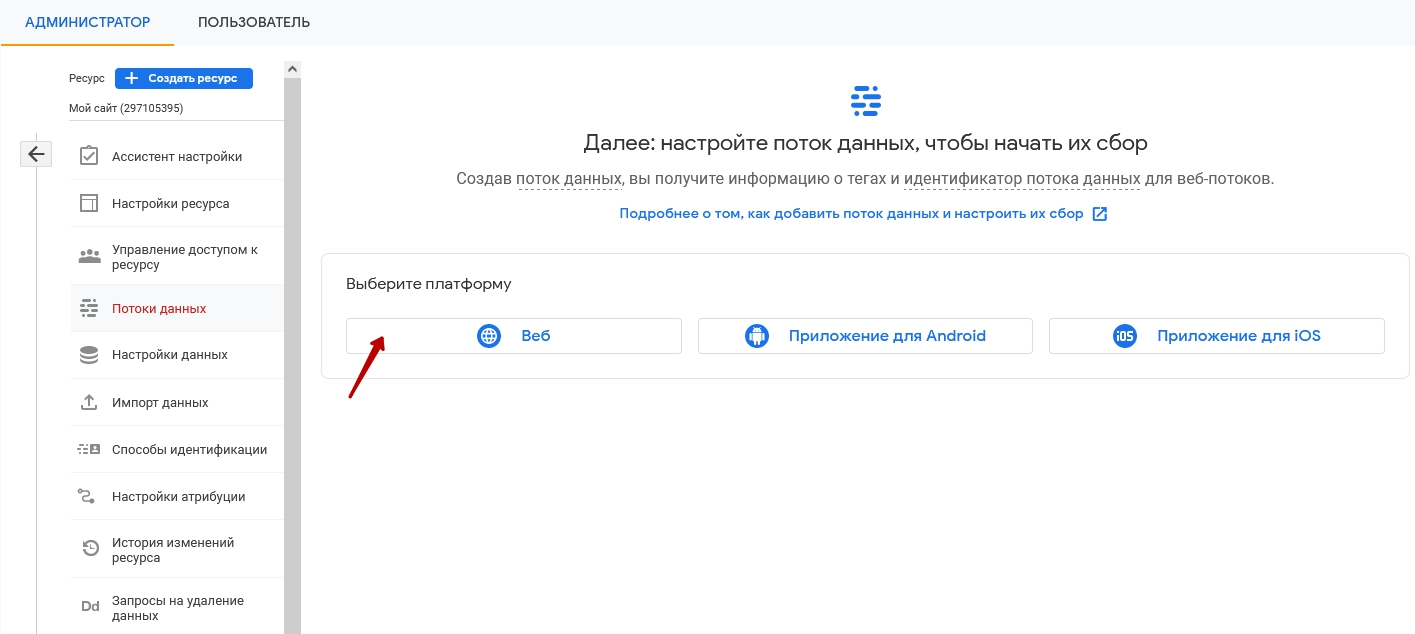Click the upload icon for Импорт данных
This screenshot has width=1415, height=634.
click(89, 402)
